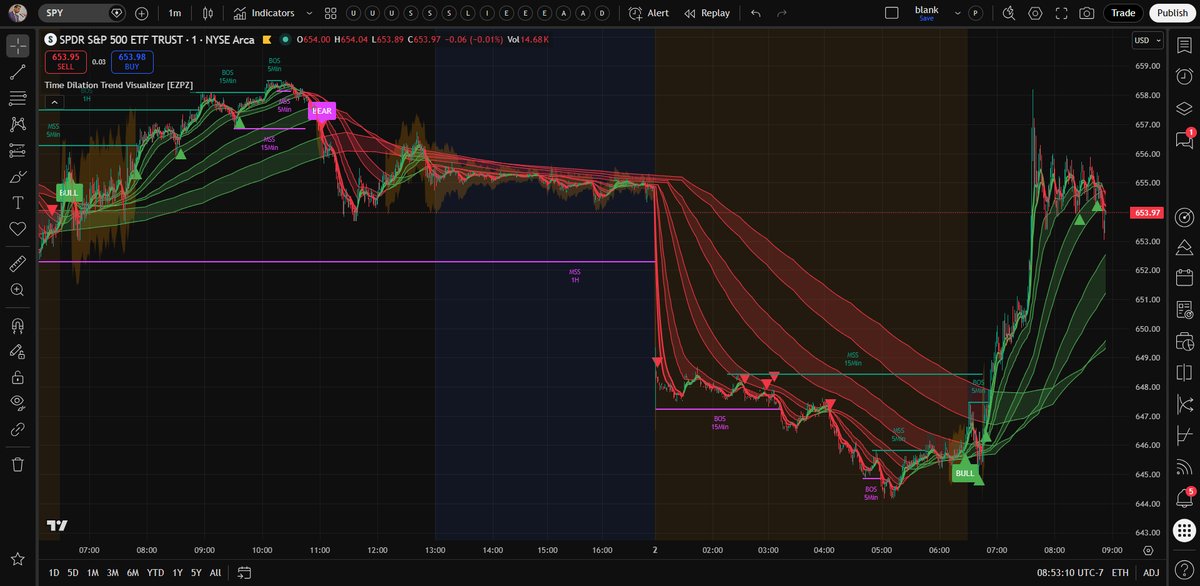The image size is (1200, 586).
Task: Open favorites toolbar star at bottom left
Action: click(x=17, y=558)
